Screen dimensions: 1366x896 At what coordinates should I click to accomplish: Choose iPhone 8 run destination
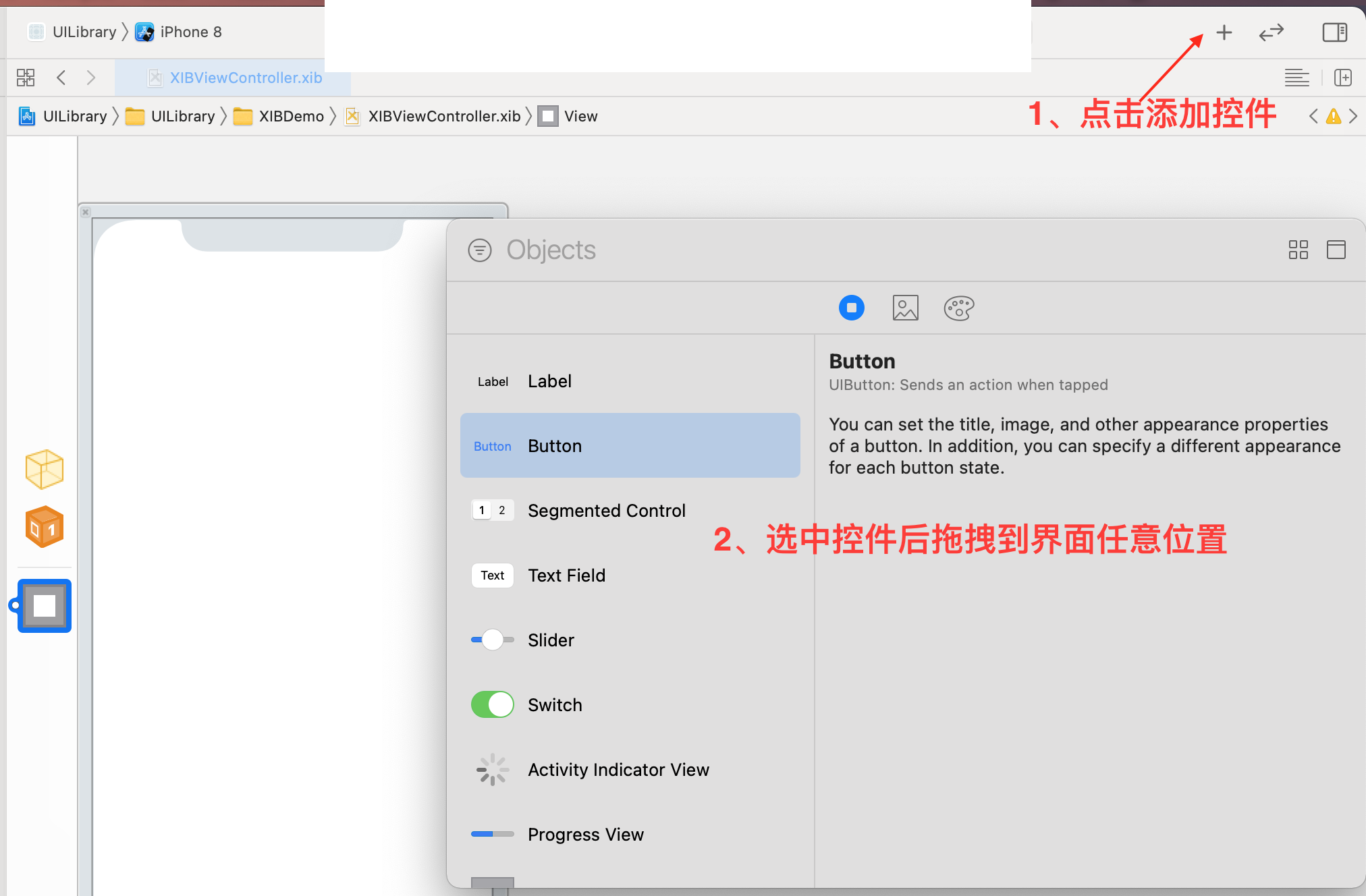pyautogui.click(x=180, y=32)
